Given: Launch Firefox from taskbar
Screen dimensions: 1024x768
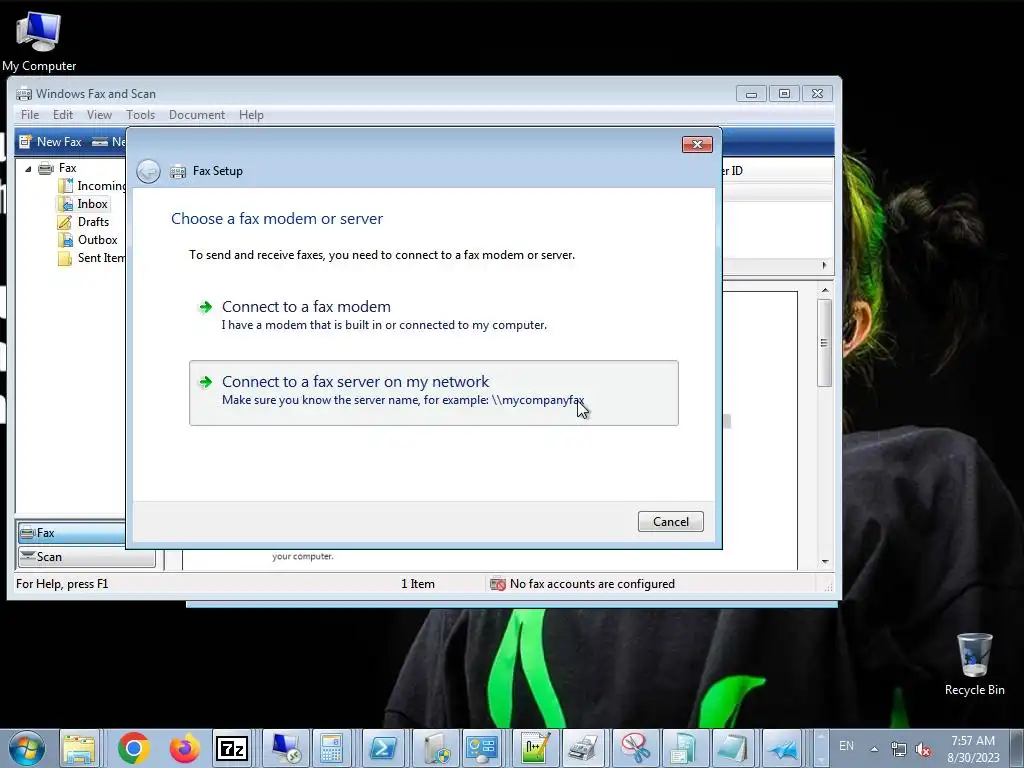Looking at the screenshot, I should tap(184, 748).
